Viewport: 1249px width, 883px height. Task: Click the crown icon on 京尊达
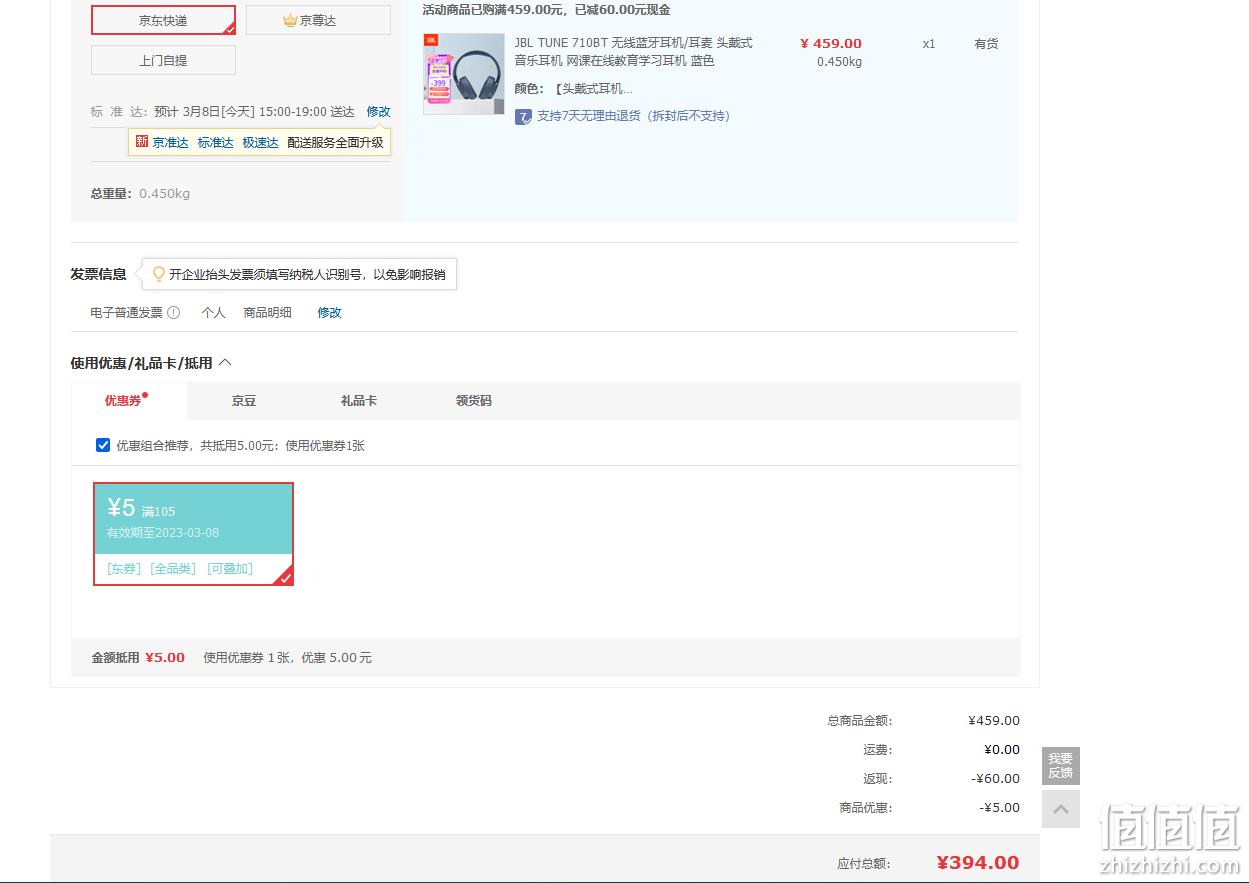pos(290,20)
